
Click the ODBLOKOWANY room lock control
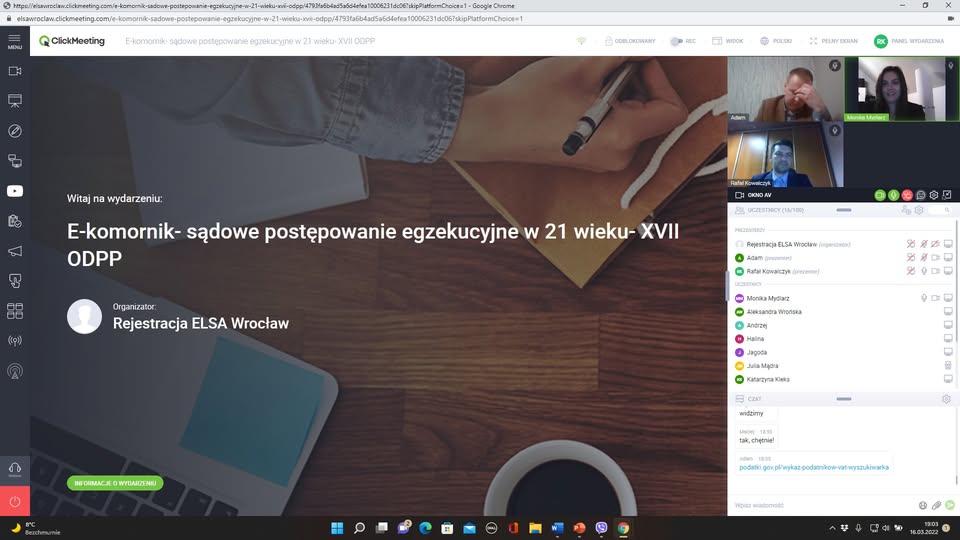coord(630,41)
